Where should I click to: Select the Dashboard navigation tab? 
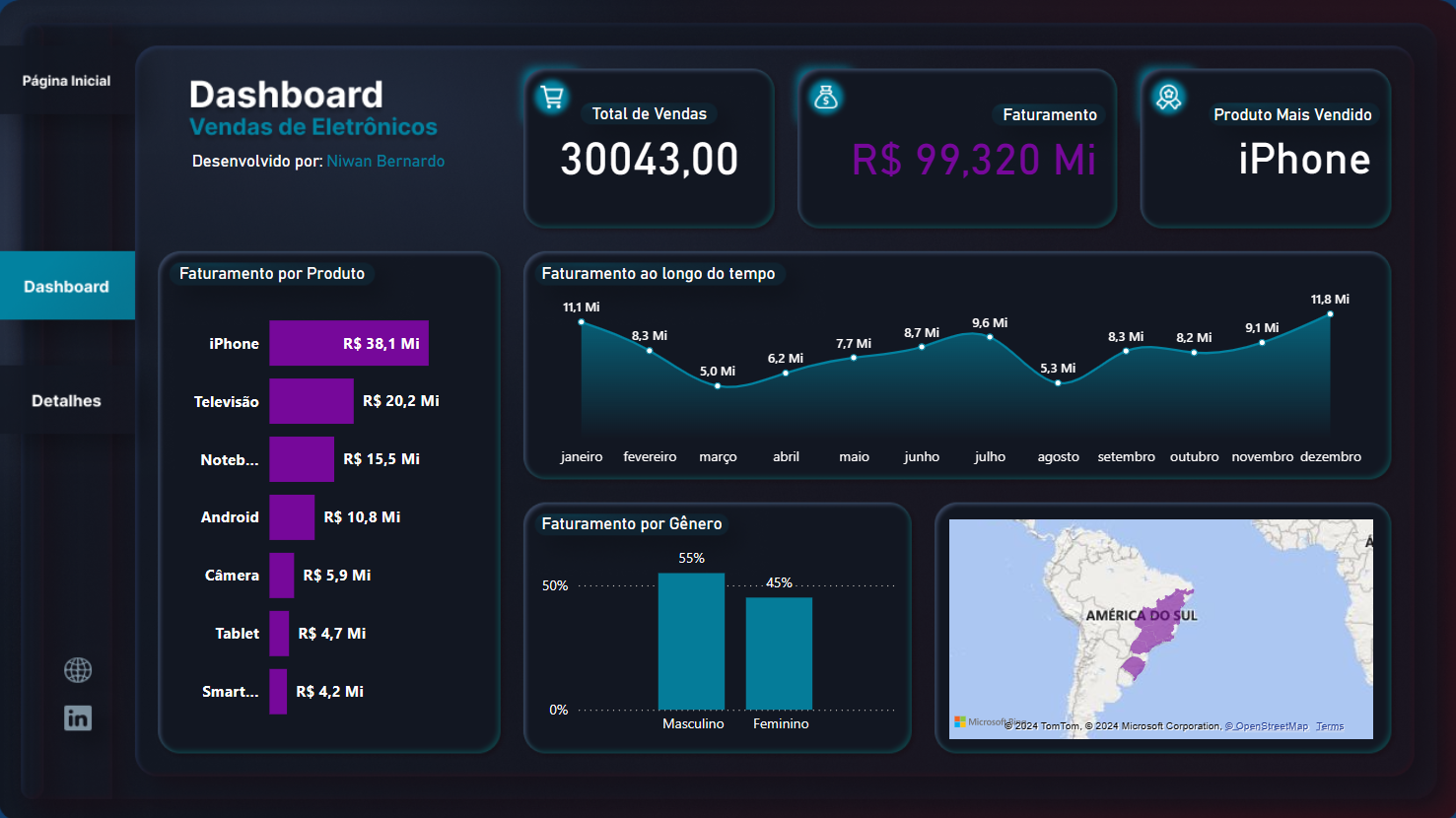[66, 286]
